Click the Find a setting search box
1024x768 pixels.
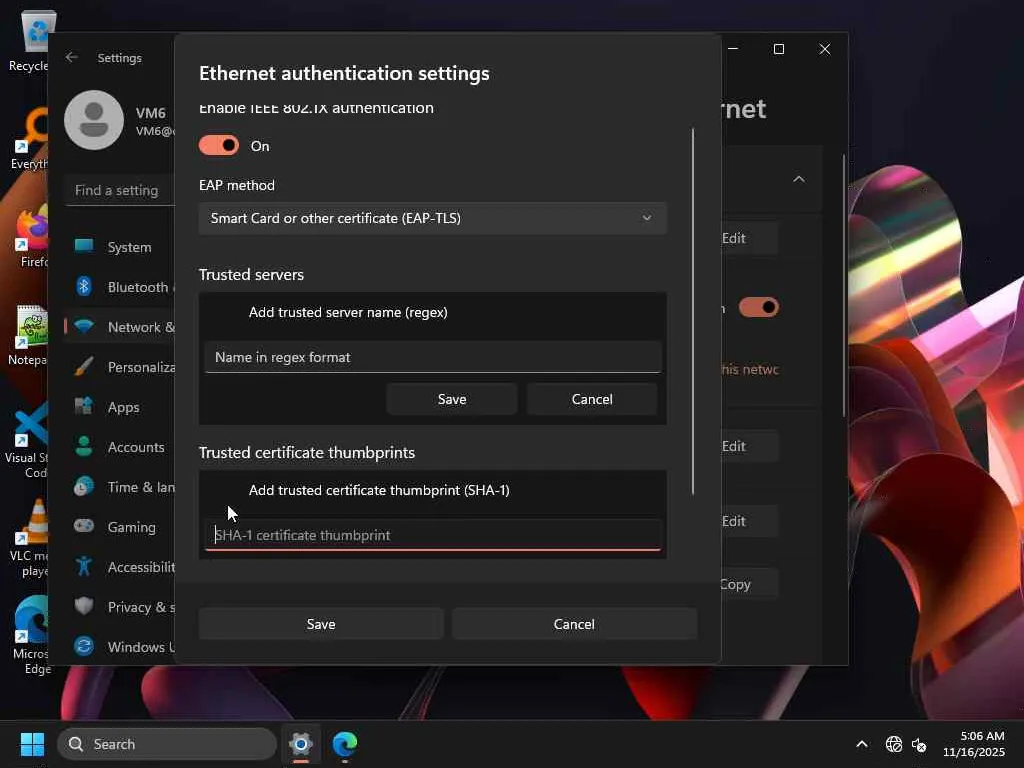(120, 190)
